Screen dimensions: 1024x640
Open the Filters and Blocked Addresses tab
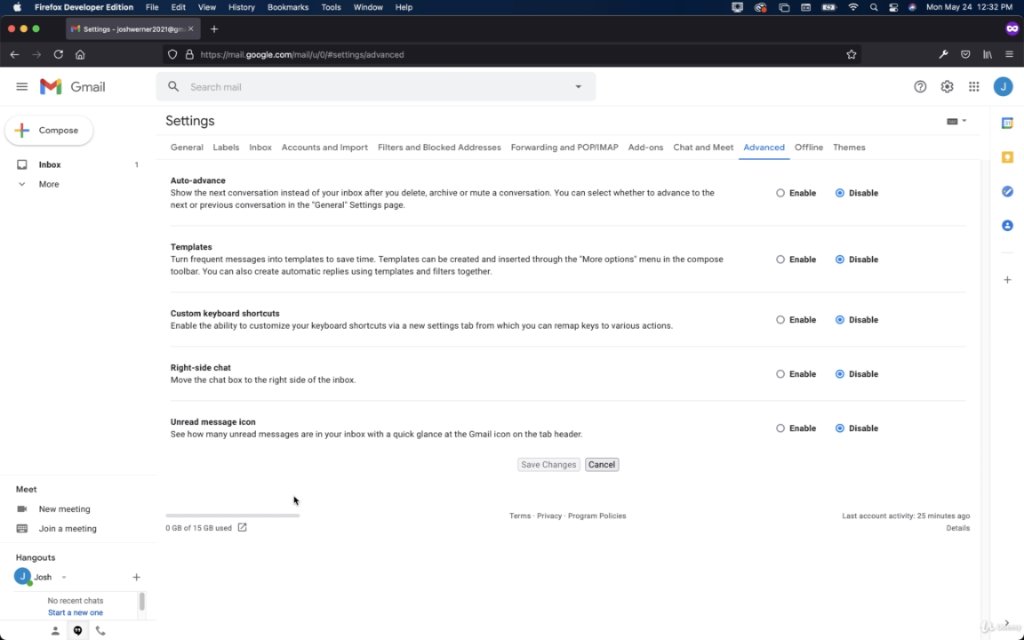(x=440, y=148)
